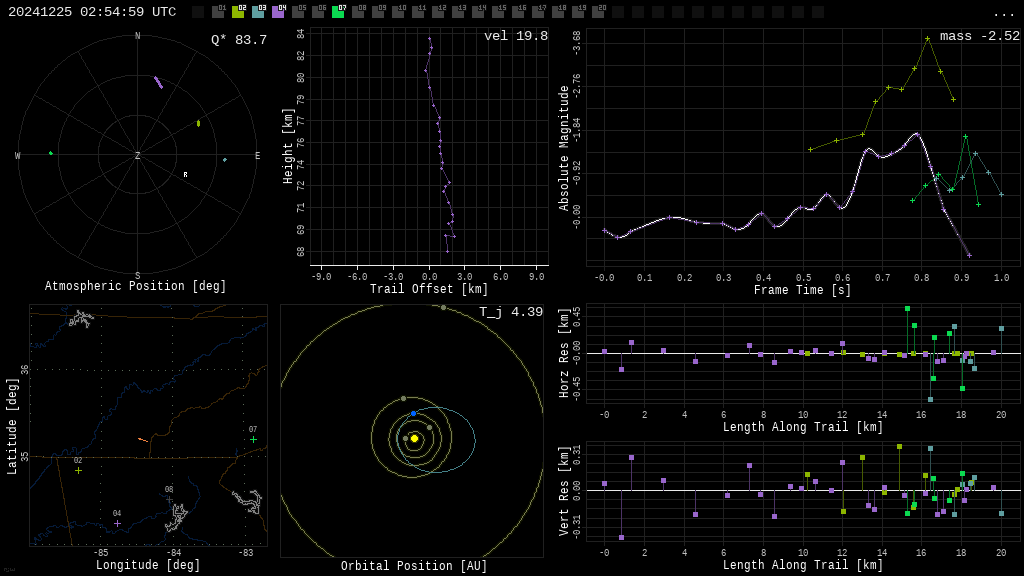Click the zenith Z marker in the polar plot
This screenshot has width=1024, height=576.
[138, 156]
